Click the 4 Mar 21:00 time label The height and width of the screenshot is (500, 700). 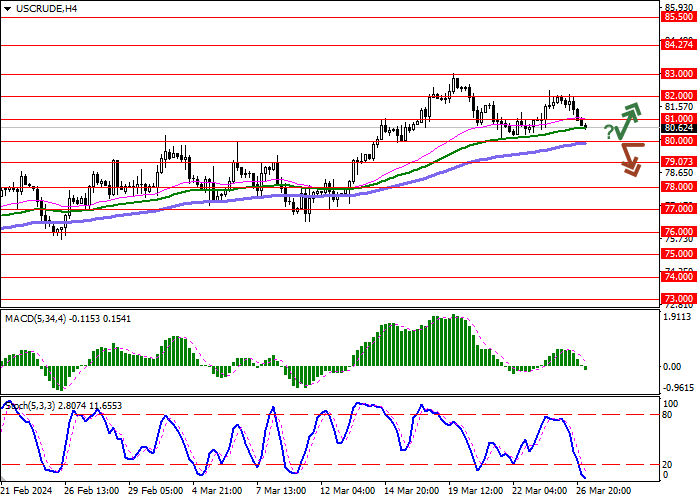point(218,491)
